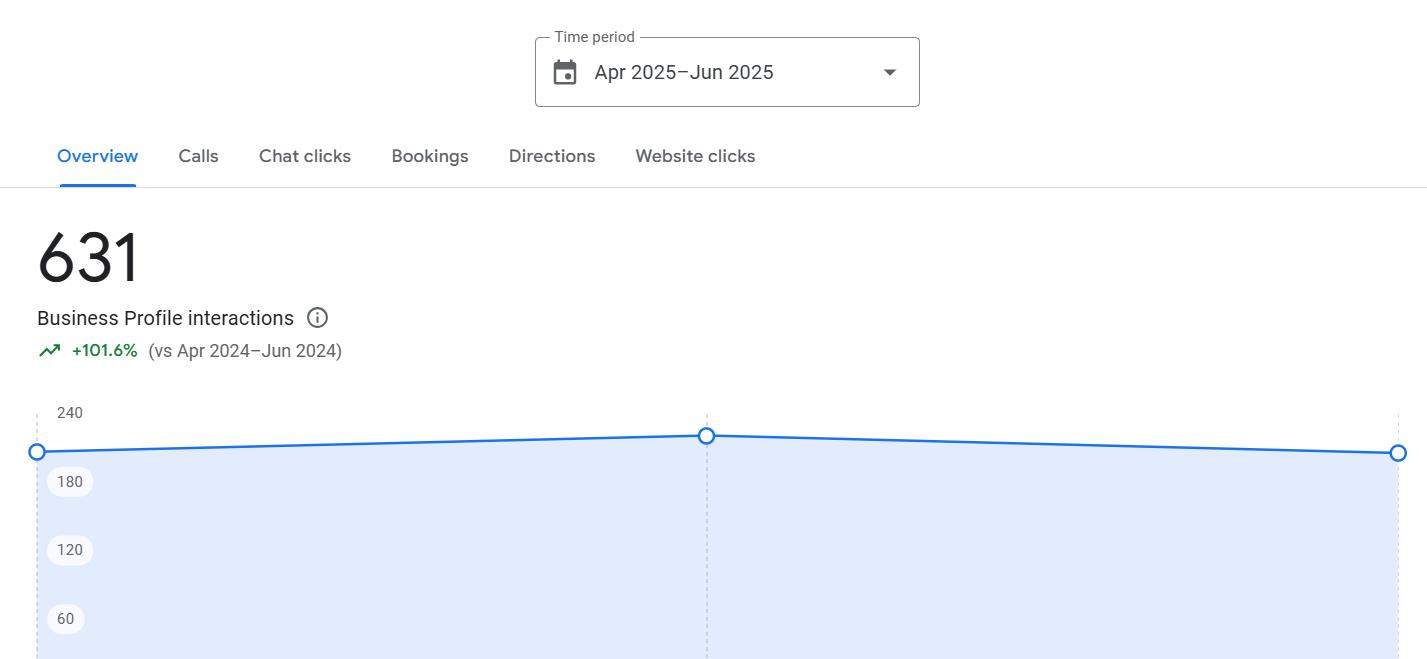
Task: Click the 60 y-axis label
Action: pos(66,619)
